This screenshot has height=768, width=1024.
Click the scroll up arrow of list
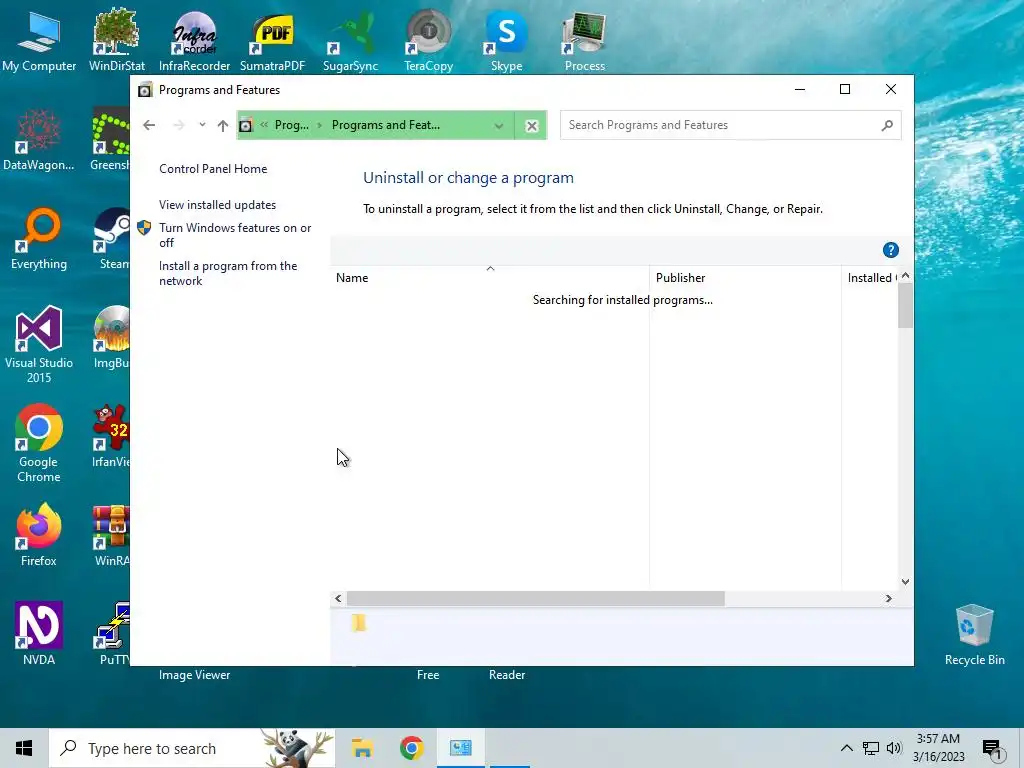click(905, 276)
